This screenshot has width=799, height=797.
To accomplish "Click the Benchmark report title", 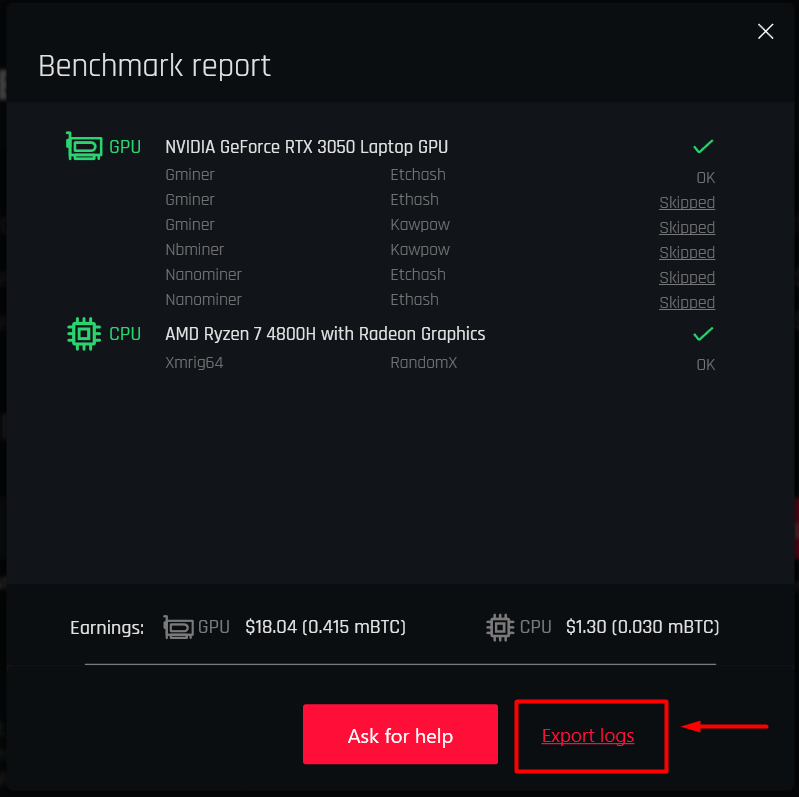I will coord(154,66).
